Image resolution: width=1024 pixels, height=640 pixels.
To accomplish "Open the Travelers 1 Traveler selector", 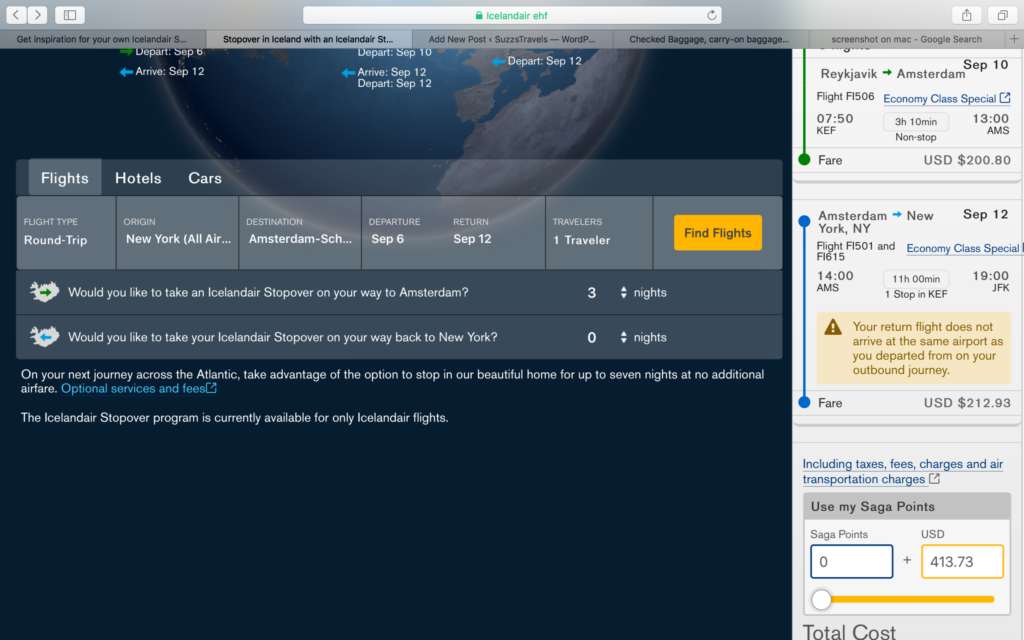I will click(x=599, y=232).
